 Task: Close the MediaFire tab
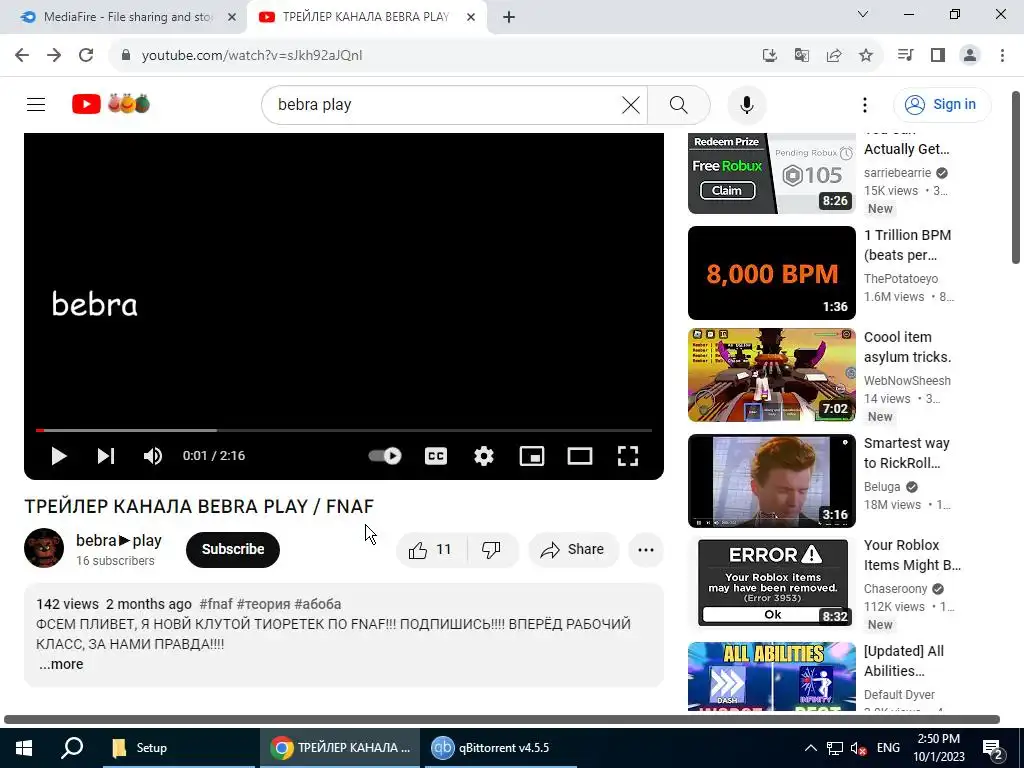232,18
